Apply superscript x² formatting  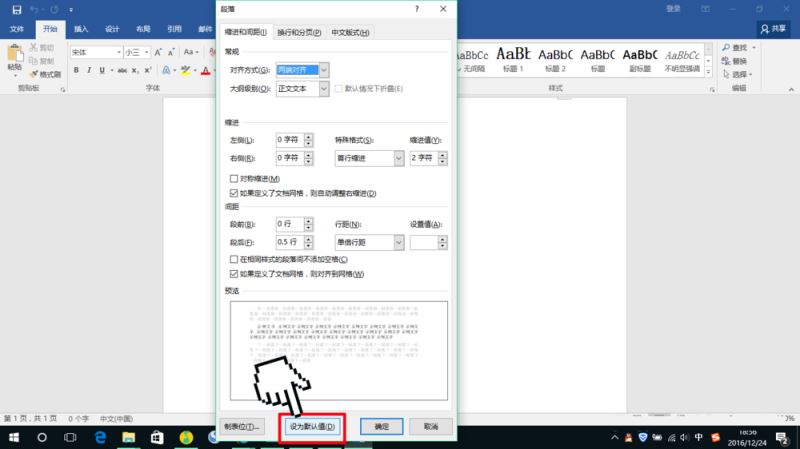tap(147, 70)
